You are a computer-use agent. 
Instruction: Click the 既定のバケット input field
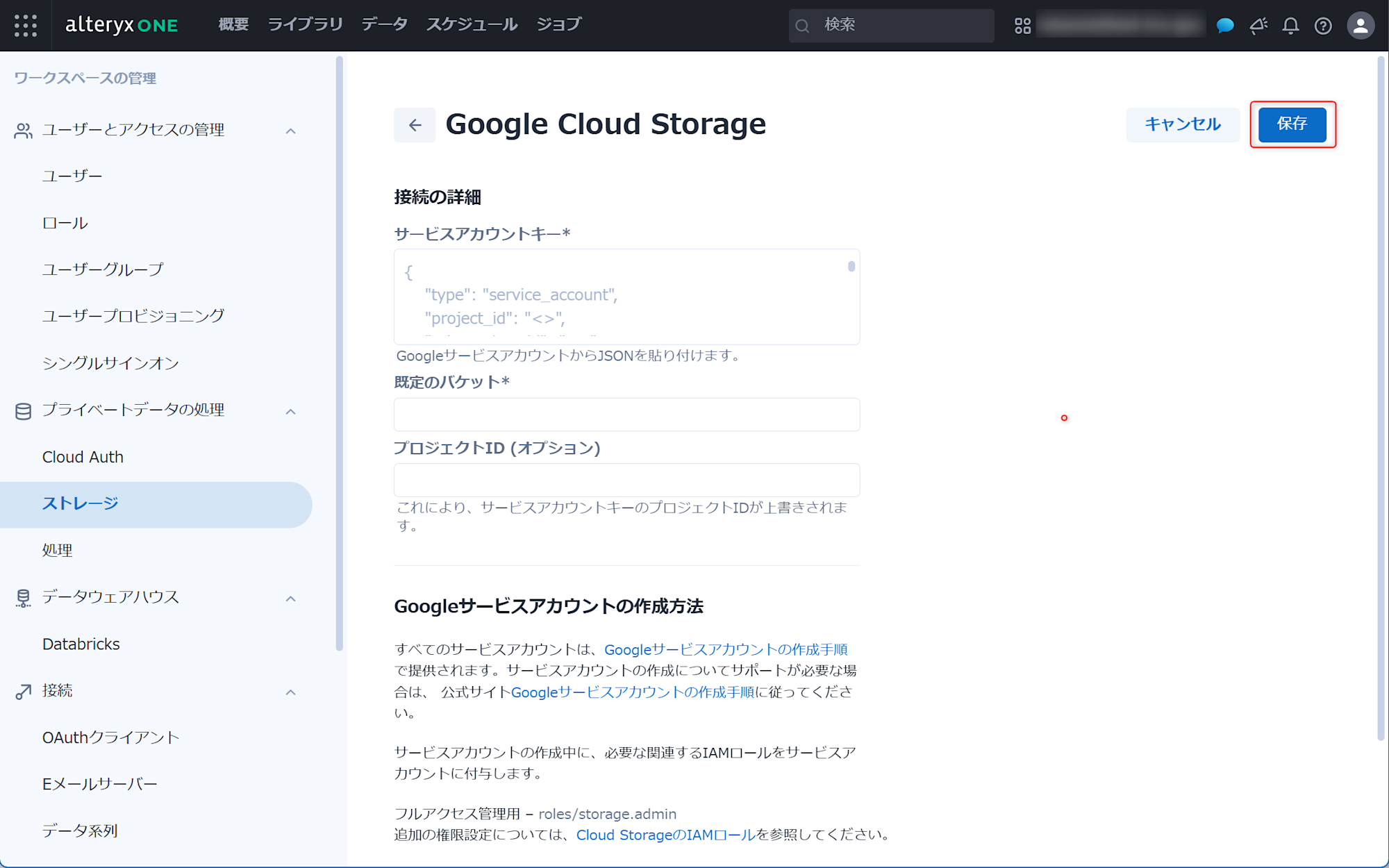tap(626, 415)
